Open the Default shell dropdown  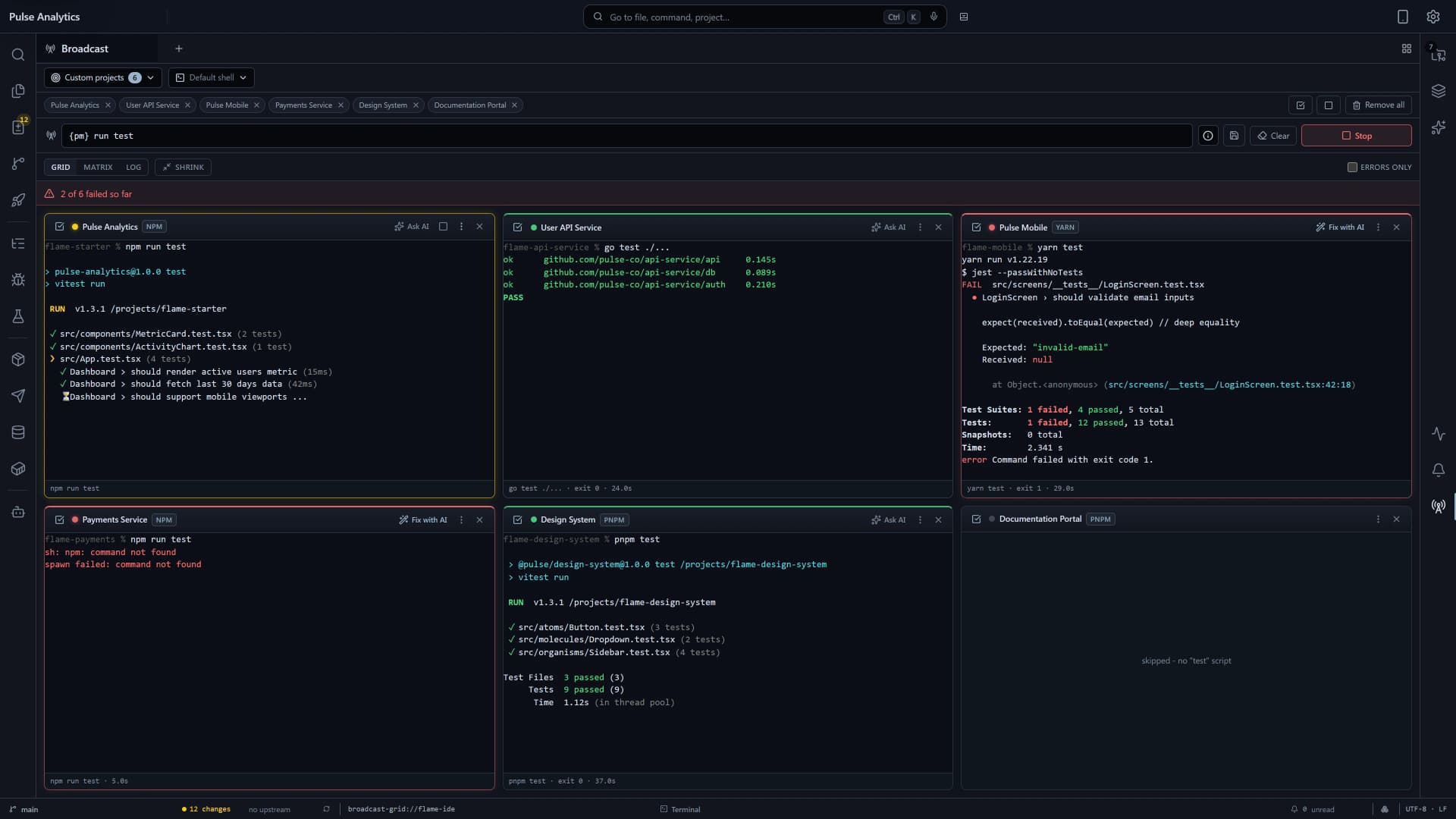point(212,77)
